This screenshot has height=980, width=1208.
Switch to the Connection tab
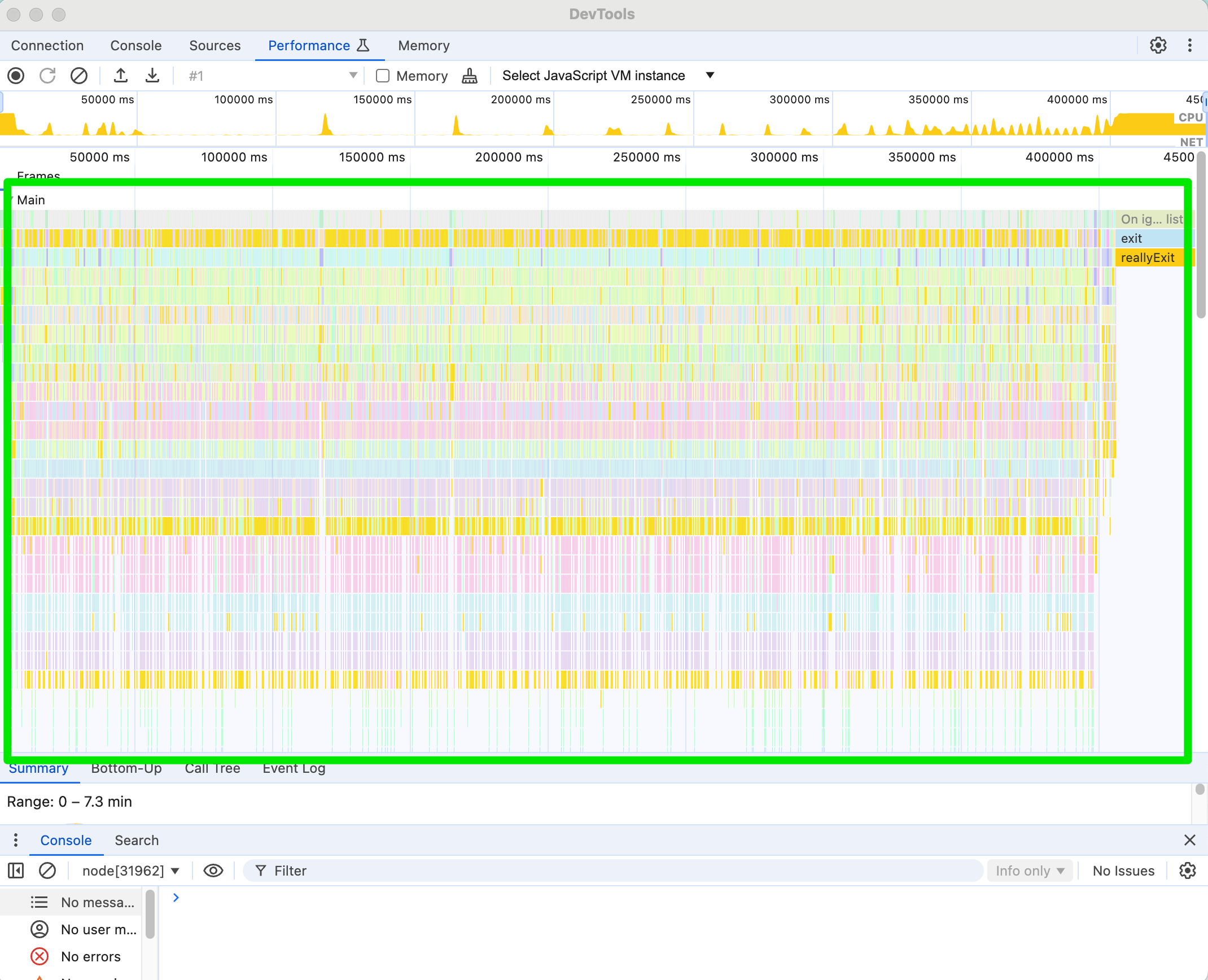click(x=47, y=45)
